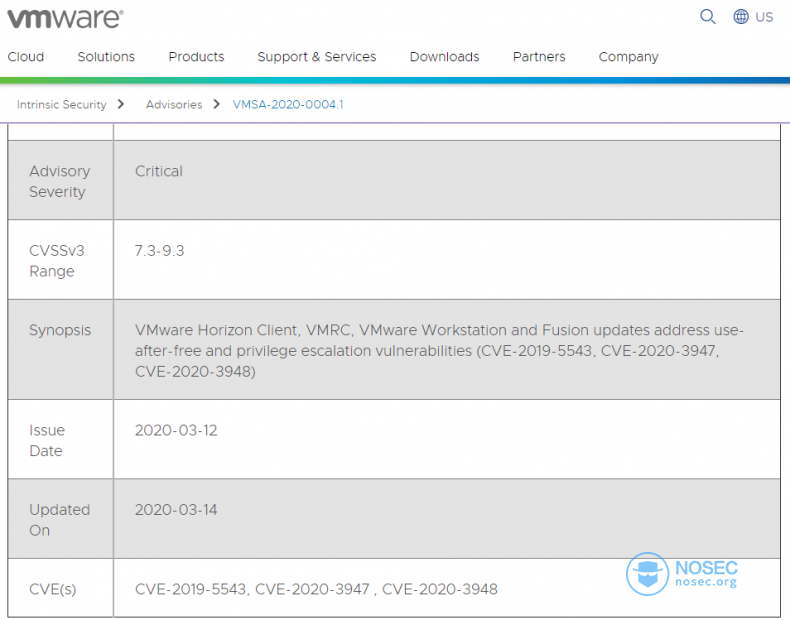Select the Updated On label

[x=59, y=520]
